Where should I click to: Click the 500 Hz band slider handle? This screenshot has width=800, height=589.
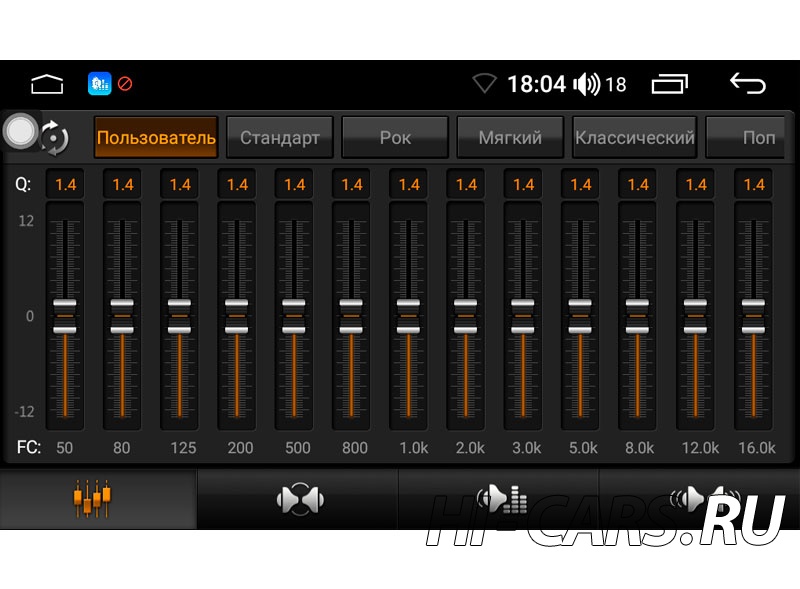click(293, 316)
